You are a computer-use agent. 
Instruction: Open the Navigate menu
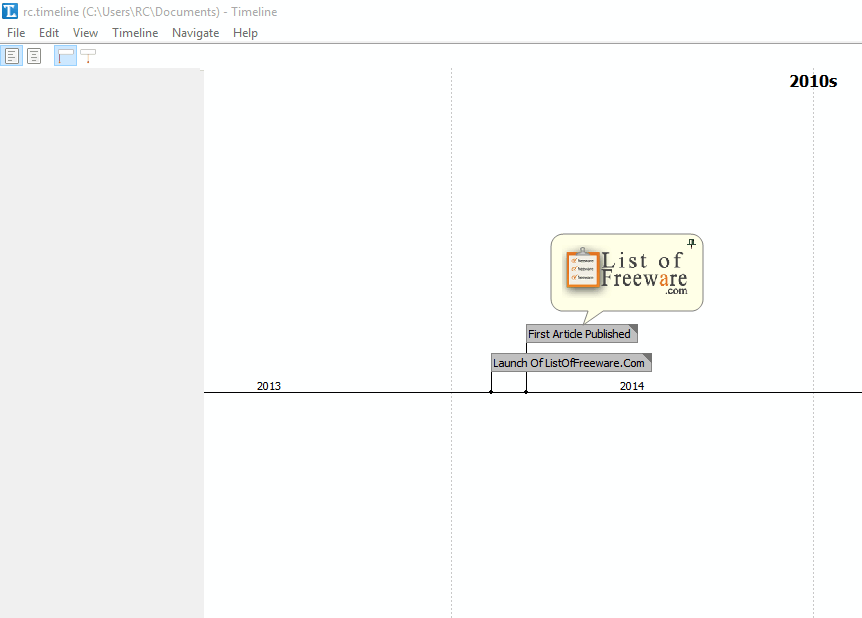click(x=195, y=33)
